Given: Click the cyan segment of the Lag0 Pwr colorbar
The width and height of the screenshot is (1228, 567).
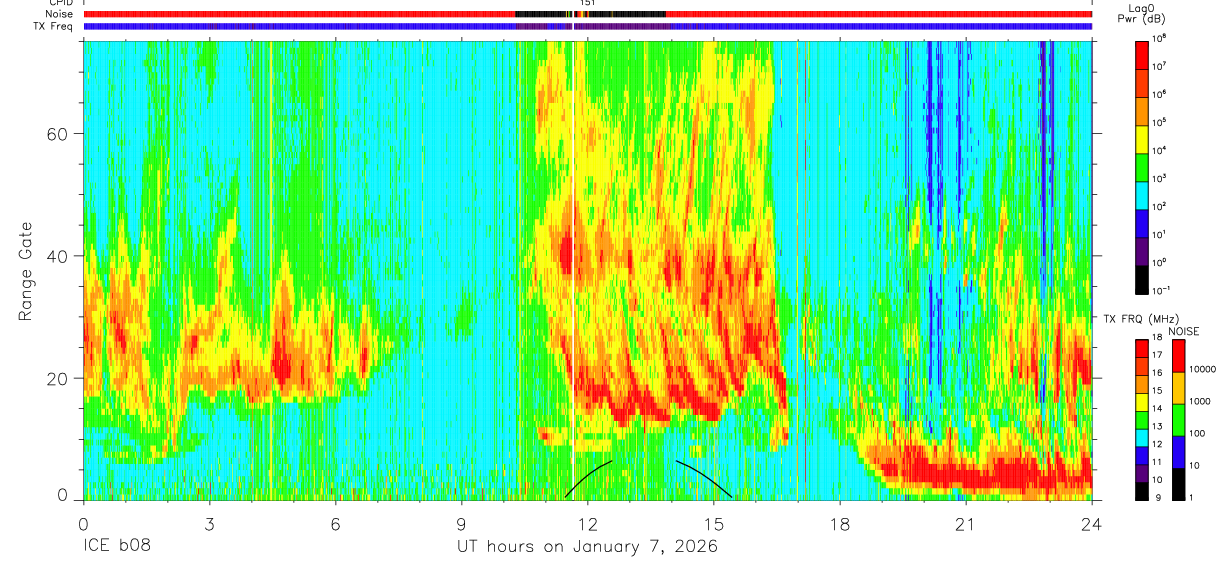Looking at the screenshot, I should [x=1142, y=195].
